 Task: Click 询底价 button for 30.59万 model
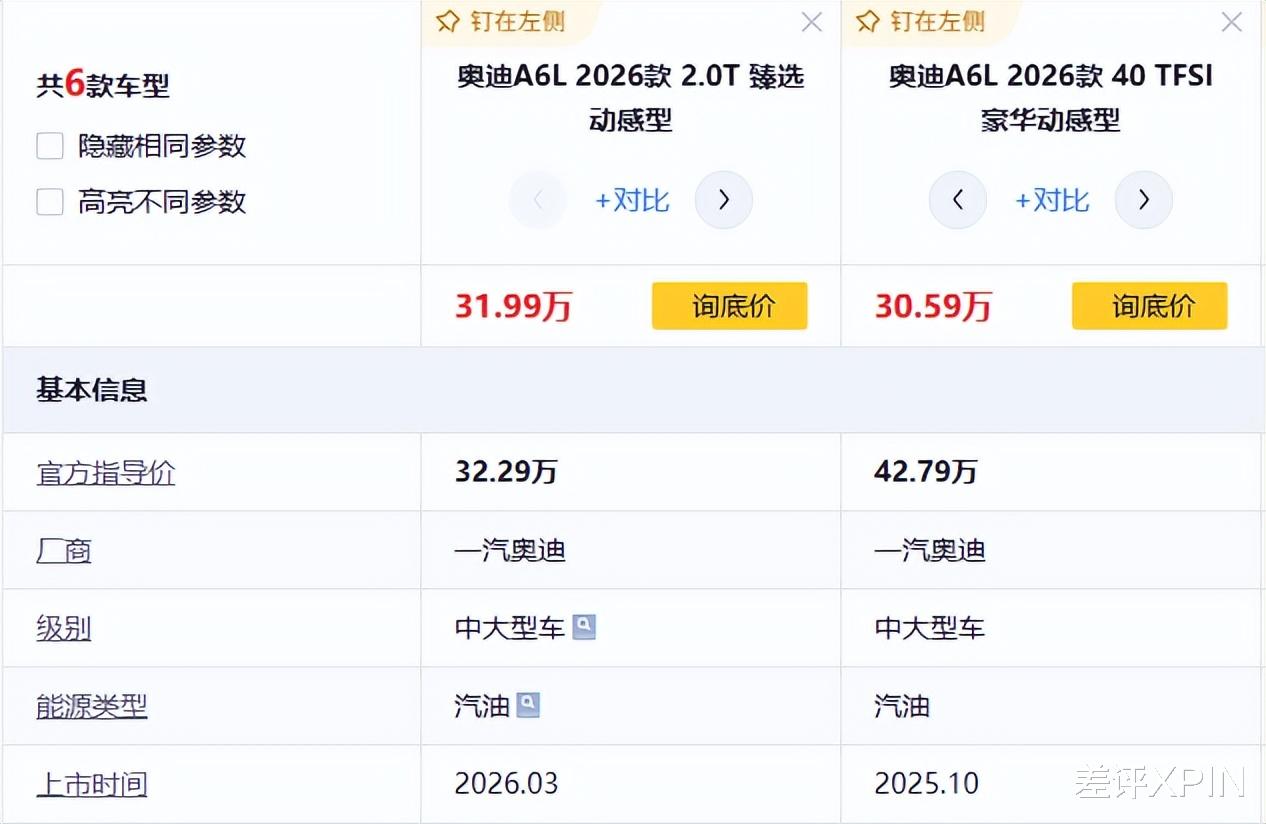[1149, 306]
